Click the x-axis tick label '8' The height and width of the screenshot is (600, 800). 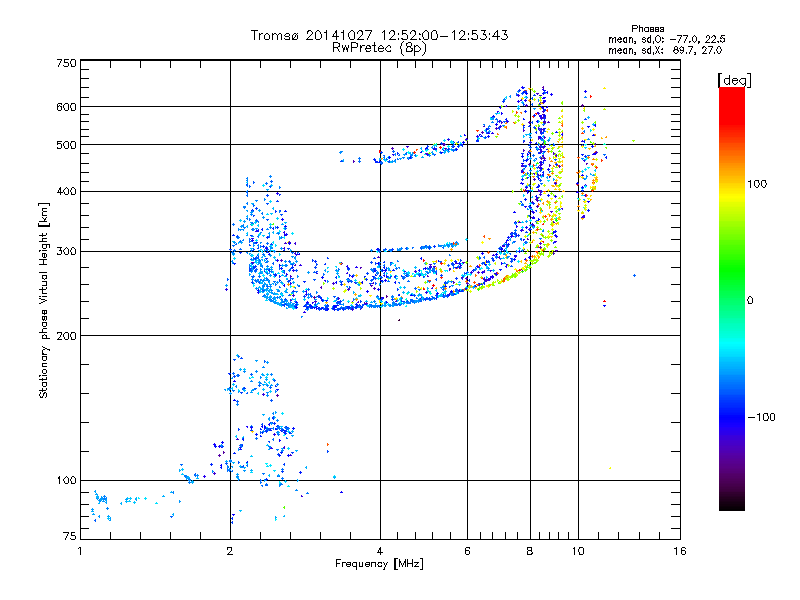coord(530,551)
